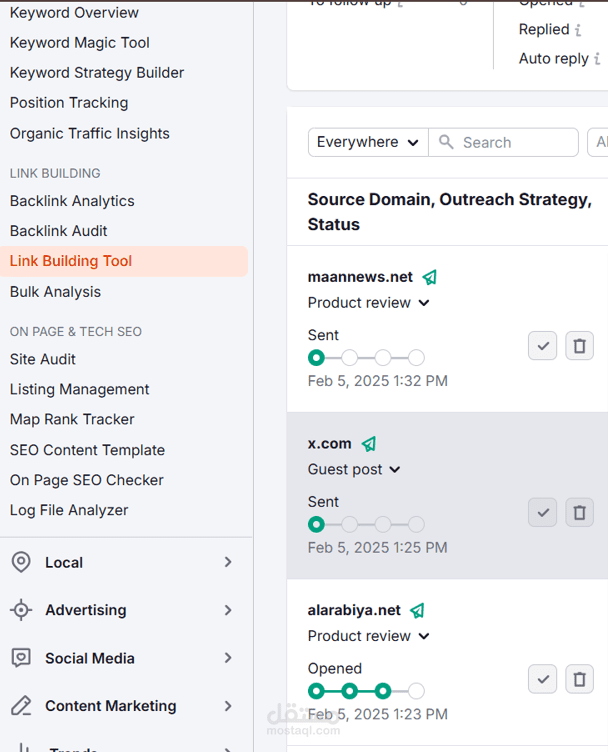Viewport: 608px width, 752px height.
Task: Click the Source Domain, Outreach Strategy column header
Action: 450,212
